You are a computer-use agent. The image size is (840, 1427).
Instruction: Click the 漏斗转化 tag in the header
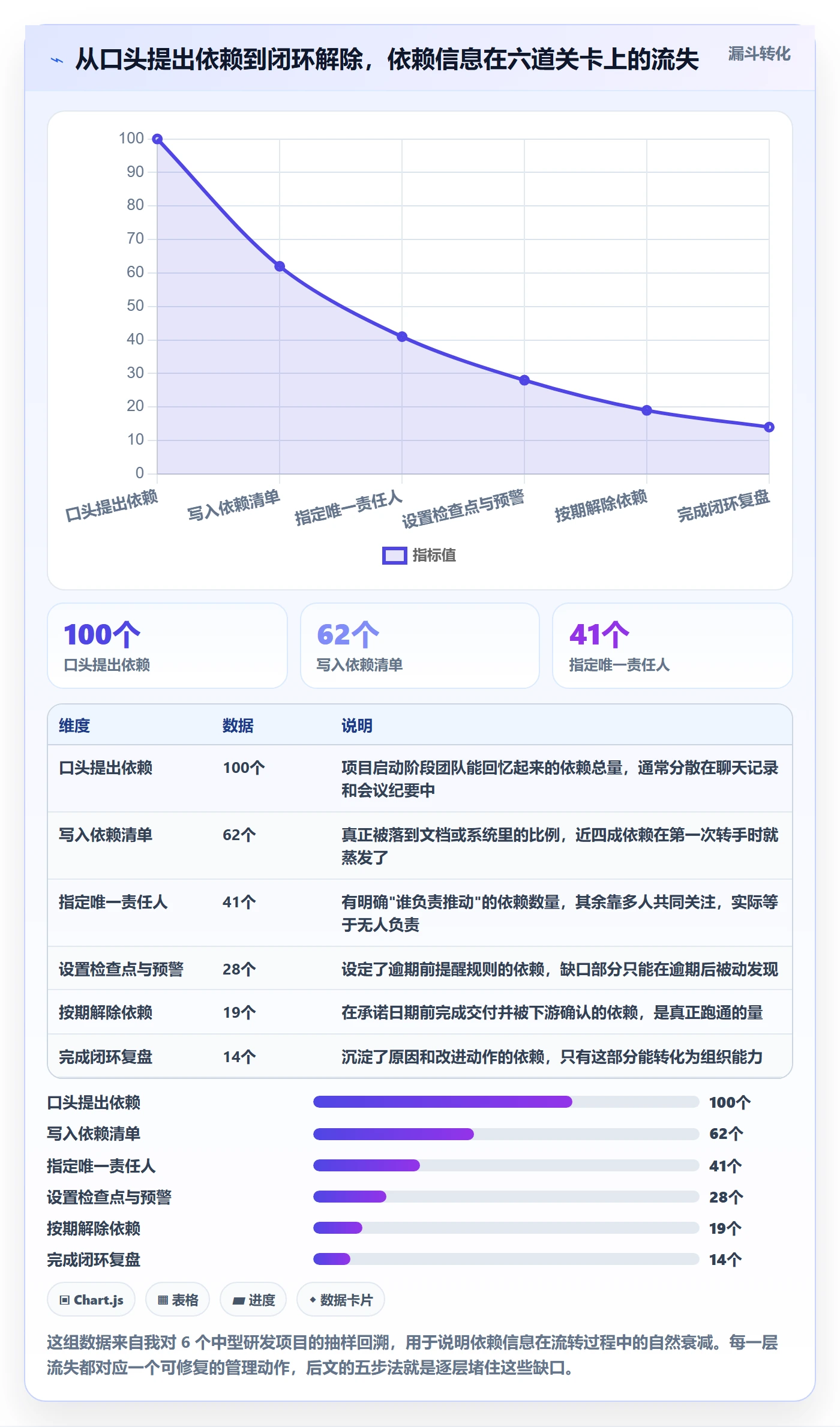(x=759, y=54)
